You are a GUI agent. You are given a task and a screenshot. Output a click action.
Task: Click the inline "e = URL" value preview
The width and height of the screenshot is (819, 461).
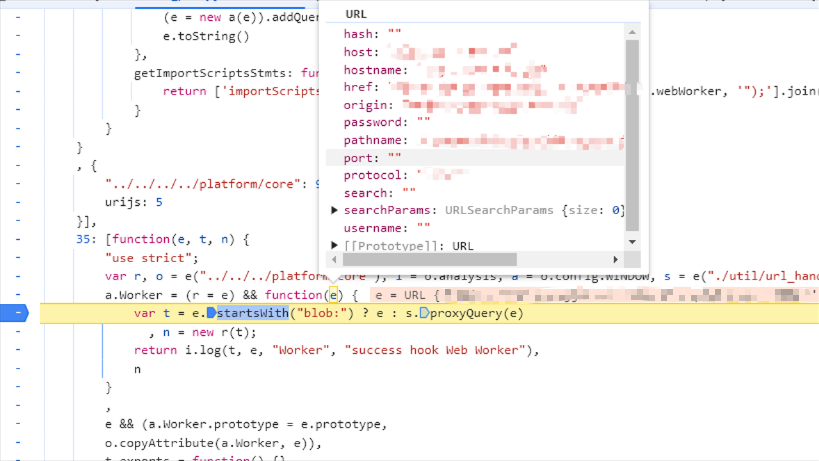click(400, 295)
